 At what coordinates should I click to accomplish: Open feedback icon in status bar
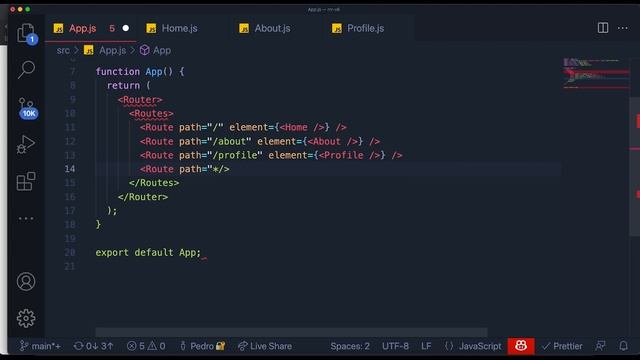coord(600,346)
